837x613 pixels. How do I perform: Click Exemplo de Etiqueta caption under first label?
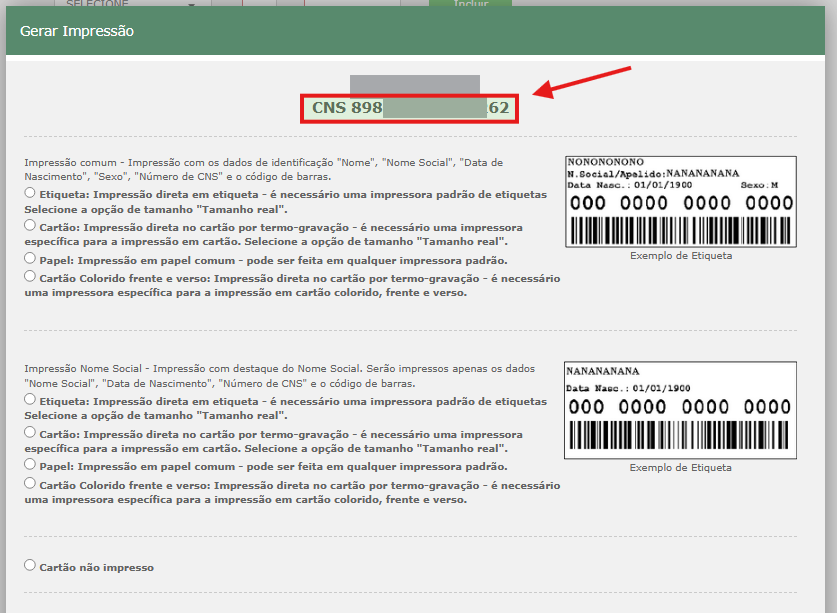[680, 256]
